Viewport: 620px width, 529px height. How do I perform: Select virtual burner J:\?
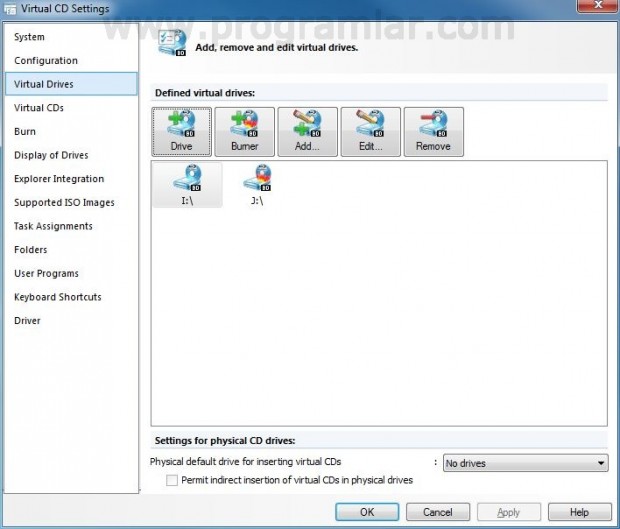point(257,185)
